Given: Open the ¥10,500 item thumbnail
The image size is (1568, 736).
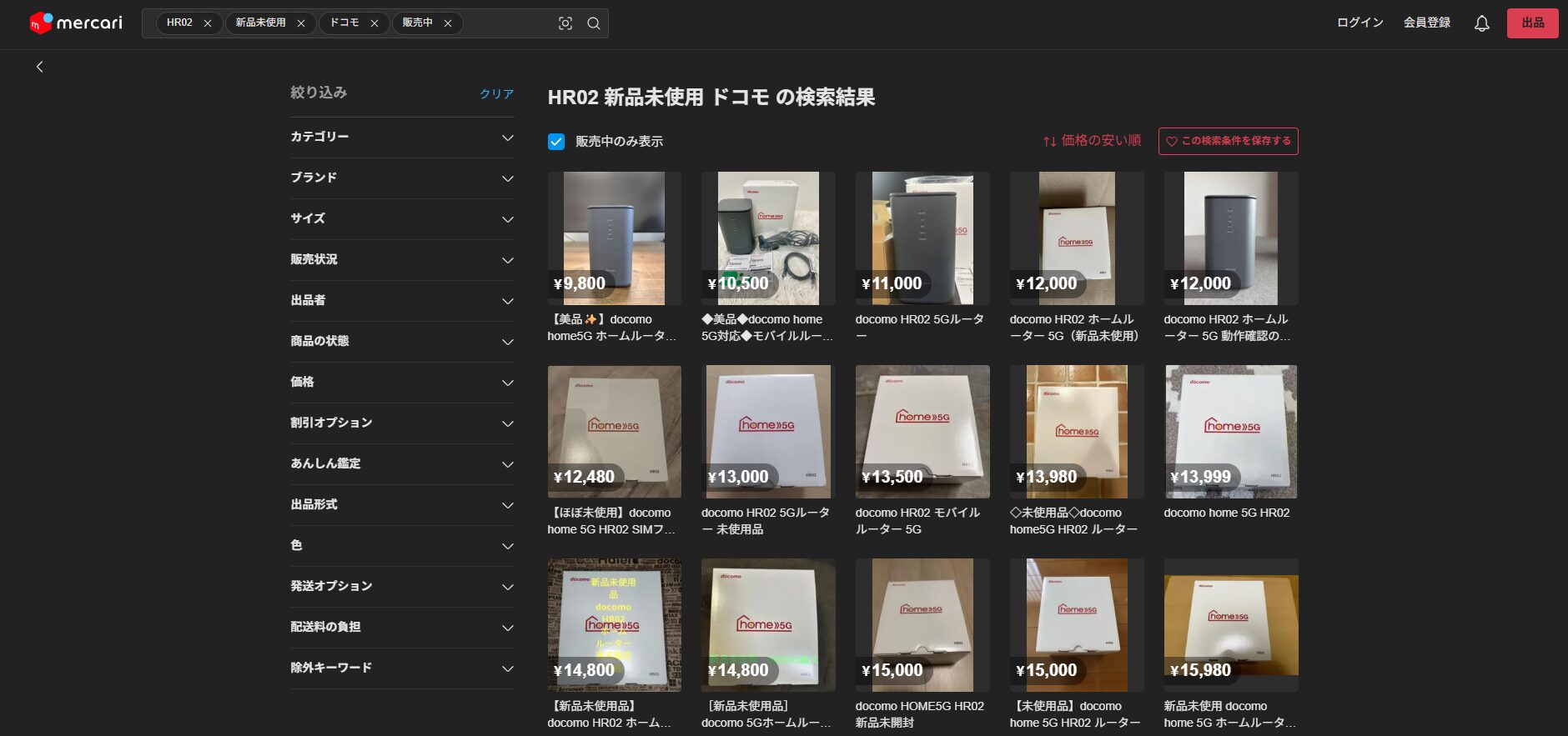Looking at the screenshot, I should pyautogui.click(x=768, y=238).
